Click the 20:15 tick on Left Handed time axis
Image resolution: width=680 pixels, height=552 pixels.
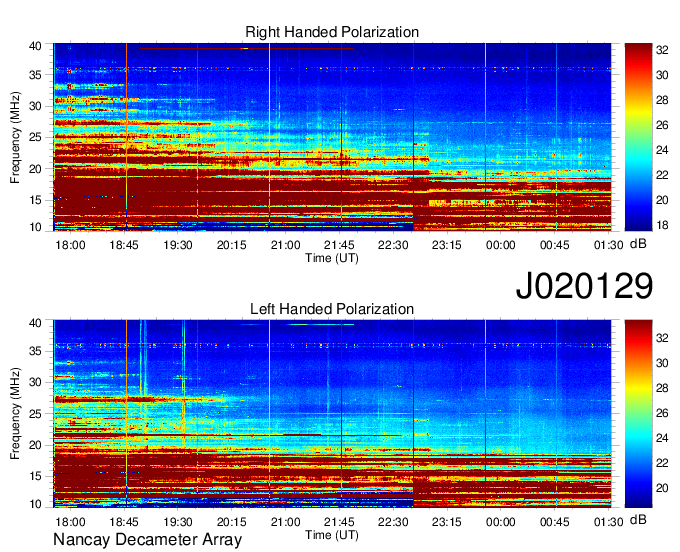(x=232, y=522)
